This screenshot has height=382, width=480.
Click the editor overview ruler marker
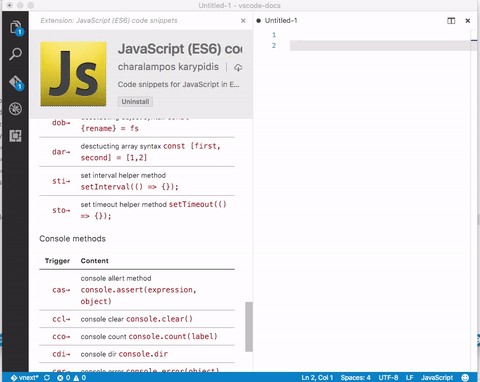coord(474,40)
